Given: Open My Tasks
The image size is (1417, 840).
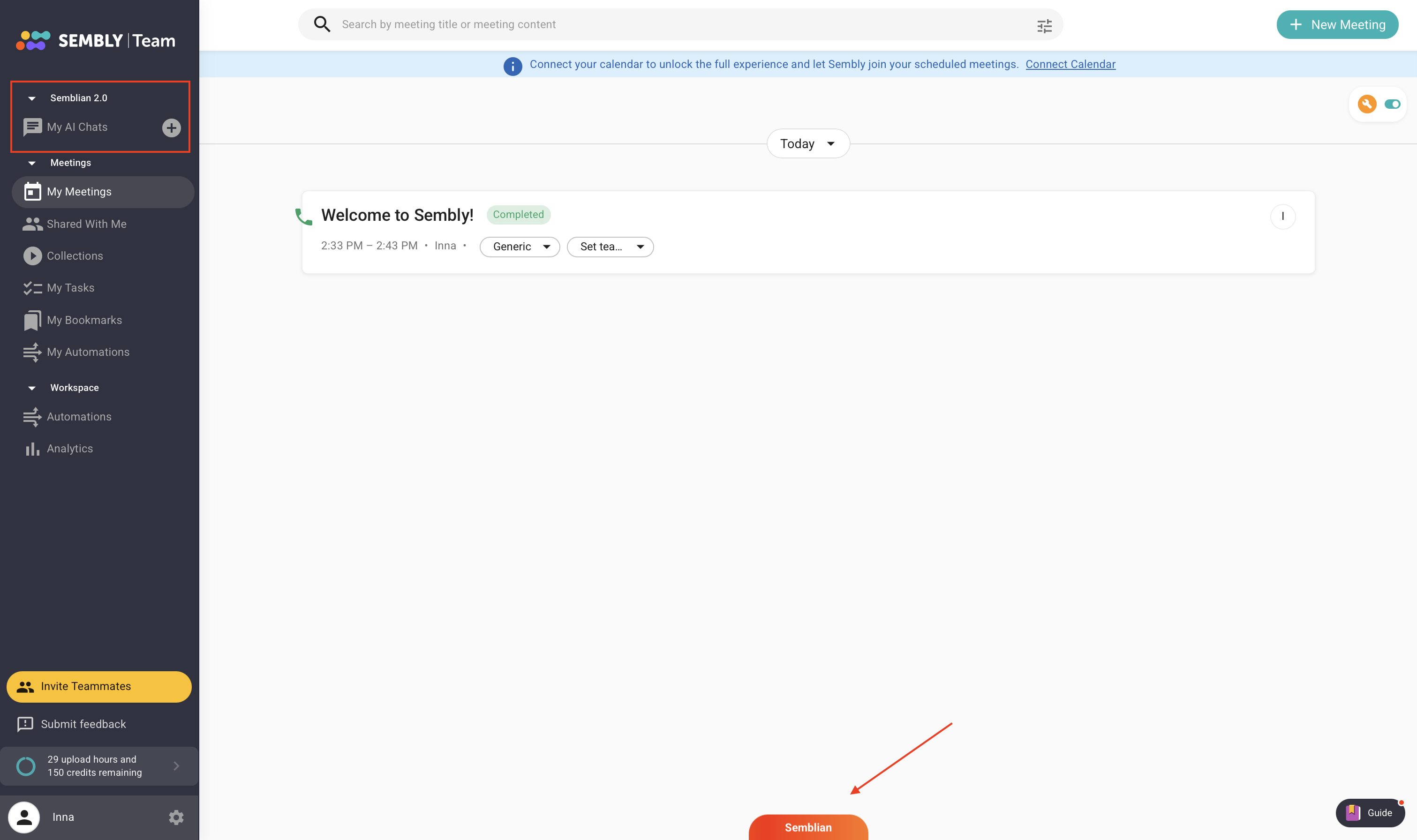Looking at the screenshot, I should tap(70, 287).
